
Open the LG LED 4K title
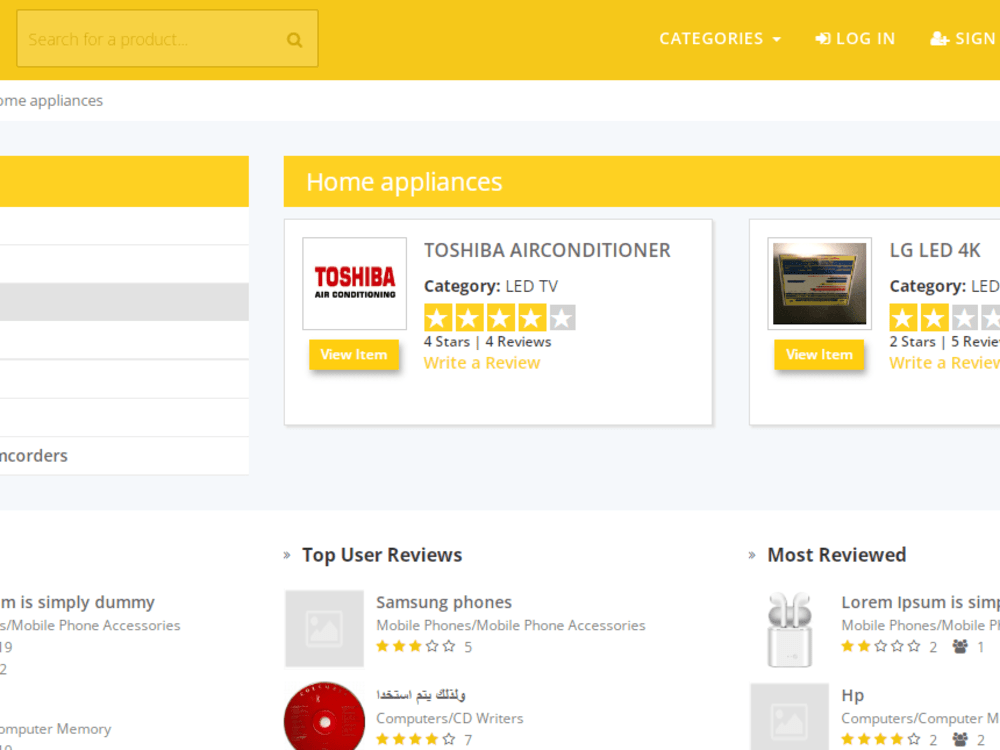(935, 251)
